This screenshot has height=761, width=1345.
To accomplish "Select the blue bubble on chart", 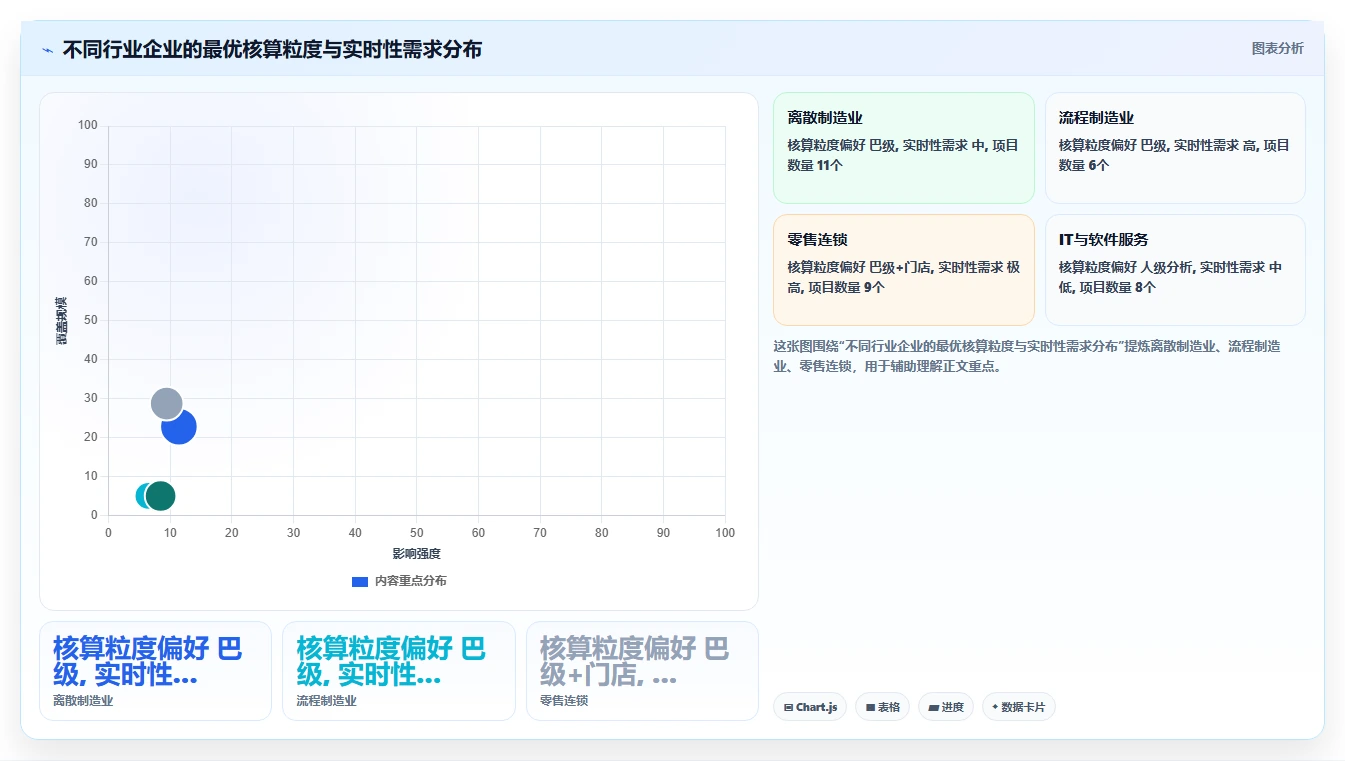I will click(180, 427).
